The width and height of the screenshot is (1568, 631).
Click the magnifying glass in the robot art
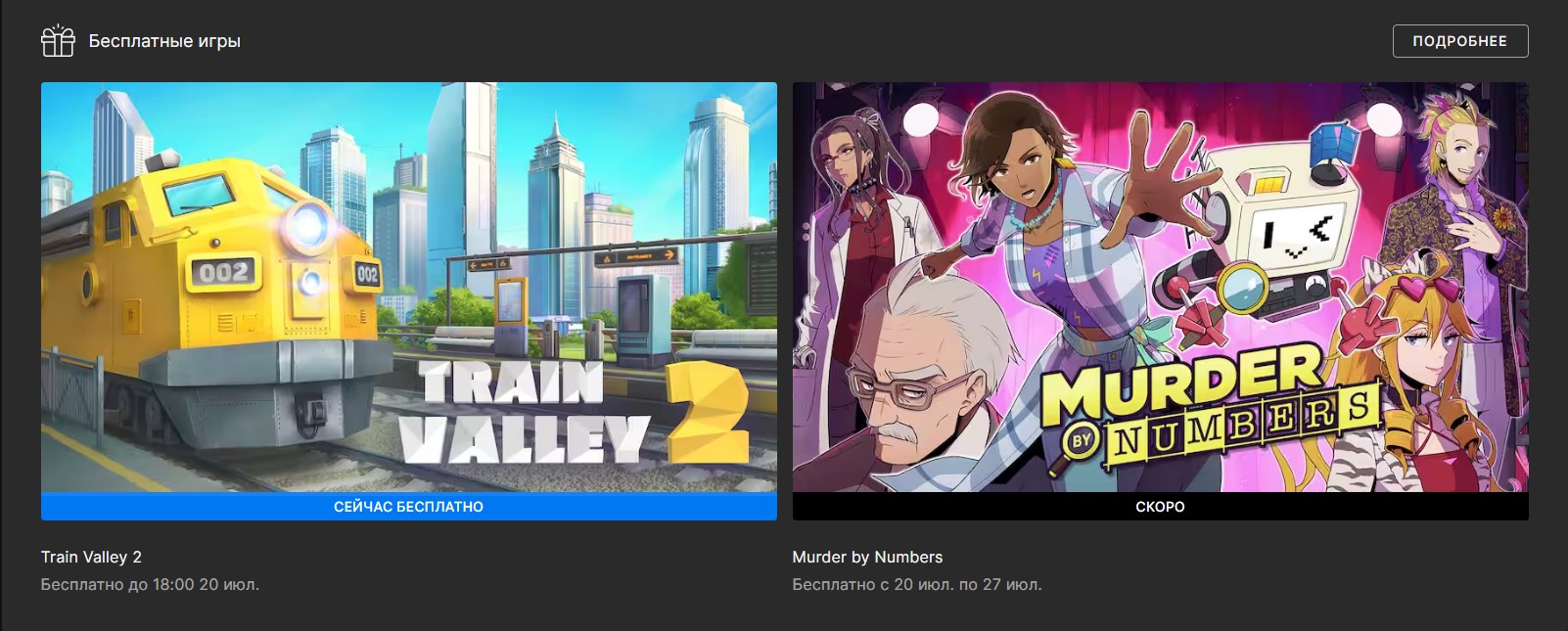pyautogui.click(x=1244, y=288)
